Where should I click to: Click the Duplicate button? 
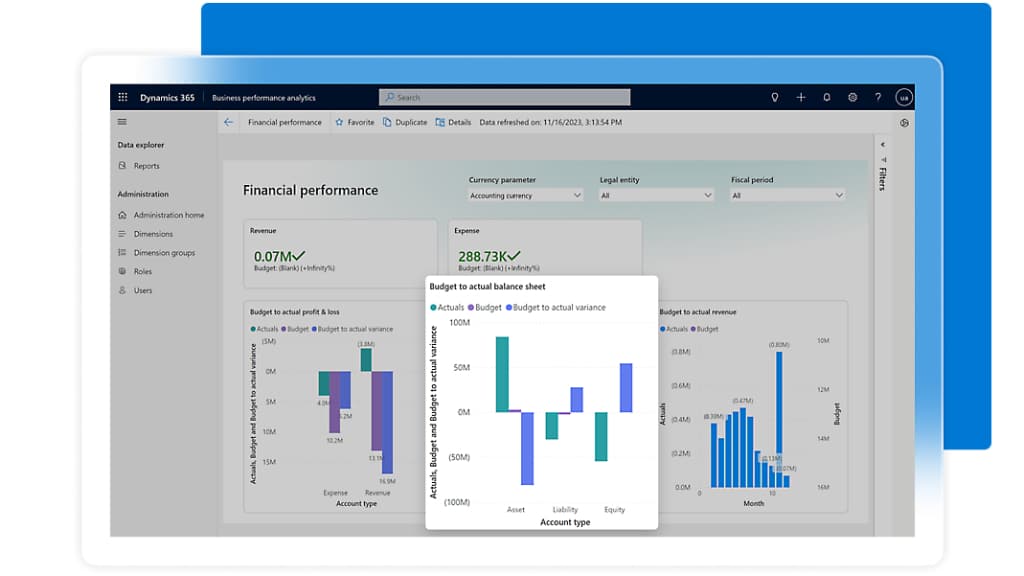[x=404, y=122]
